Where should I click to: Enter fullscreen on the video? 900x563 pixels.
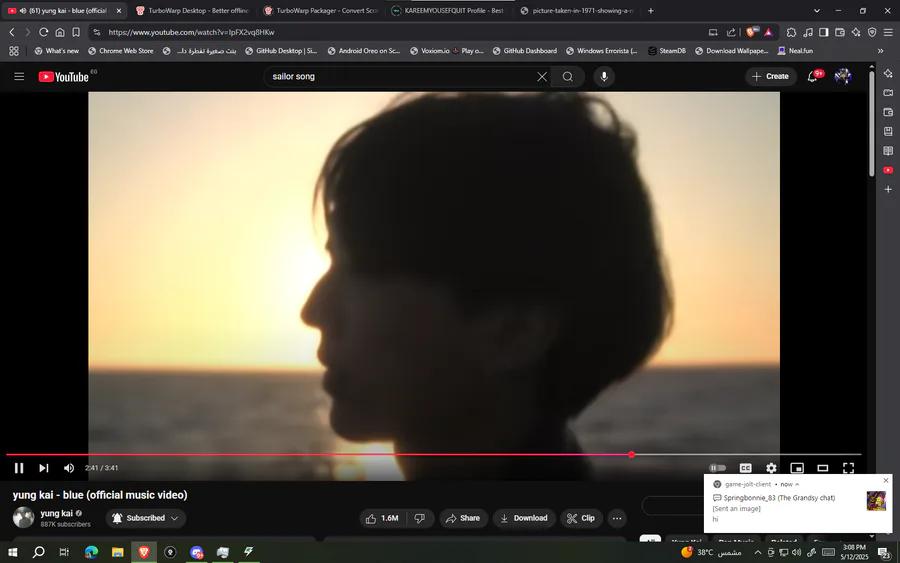click(x=848, y=468)
